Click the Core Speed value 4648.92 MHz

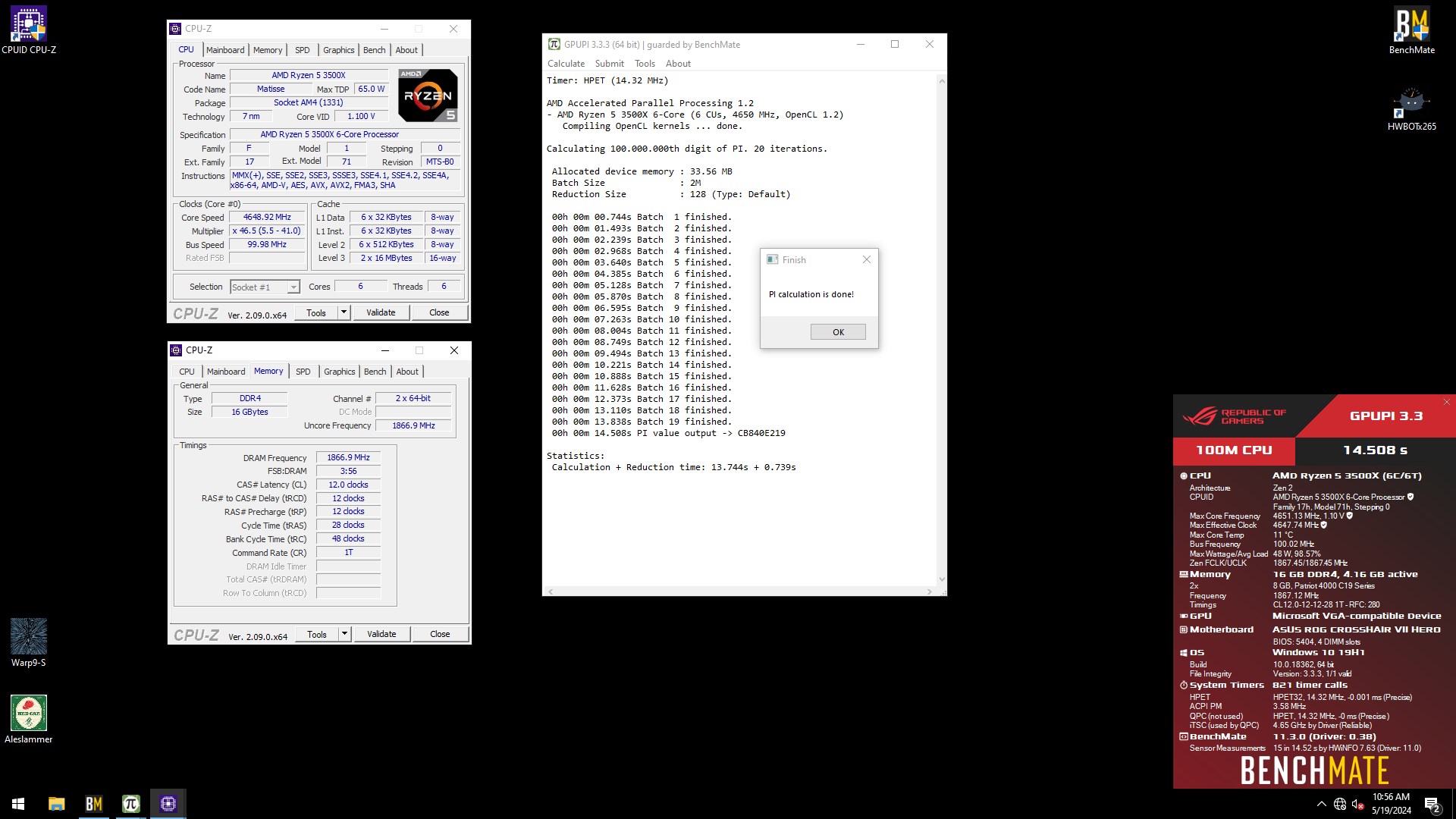point(267,217)
